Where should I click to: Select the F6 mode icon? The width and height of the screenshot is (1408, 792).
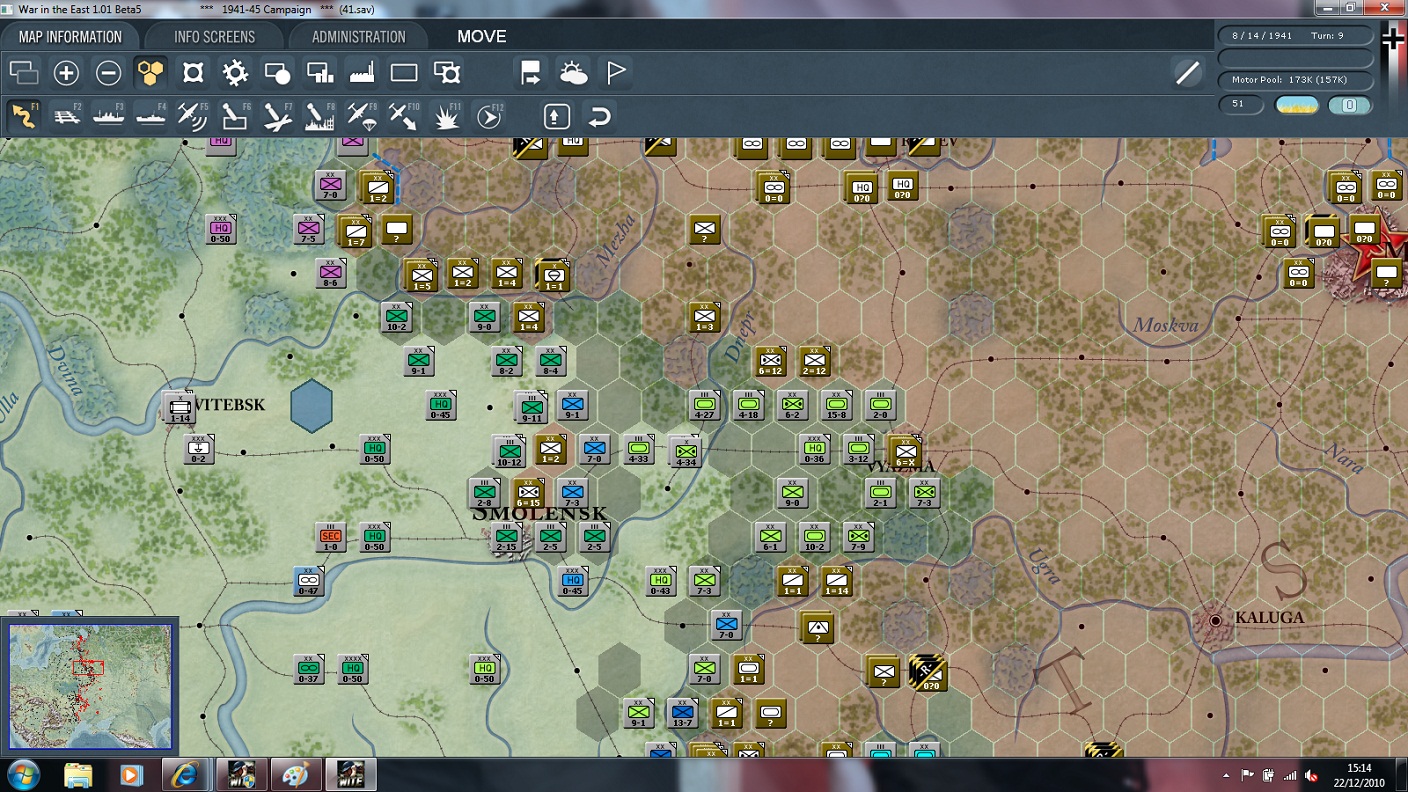(x=234, y=116)
